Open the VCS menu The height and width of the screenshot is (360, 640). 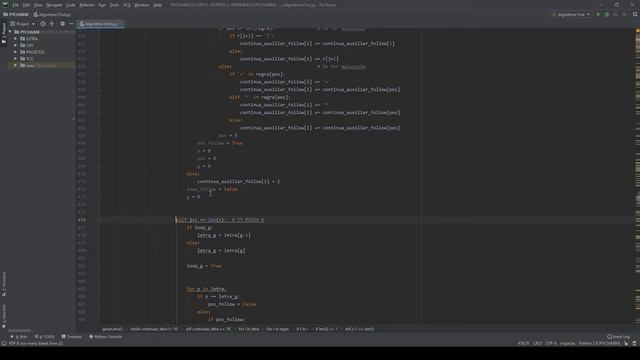pyautogui.click(x=127, y=5)
